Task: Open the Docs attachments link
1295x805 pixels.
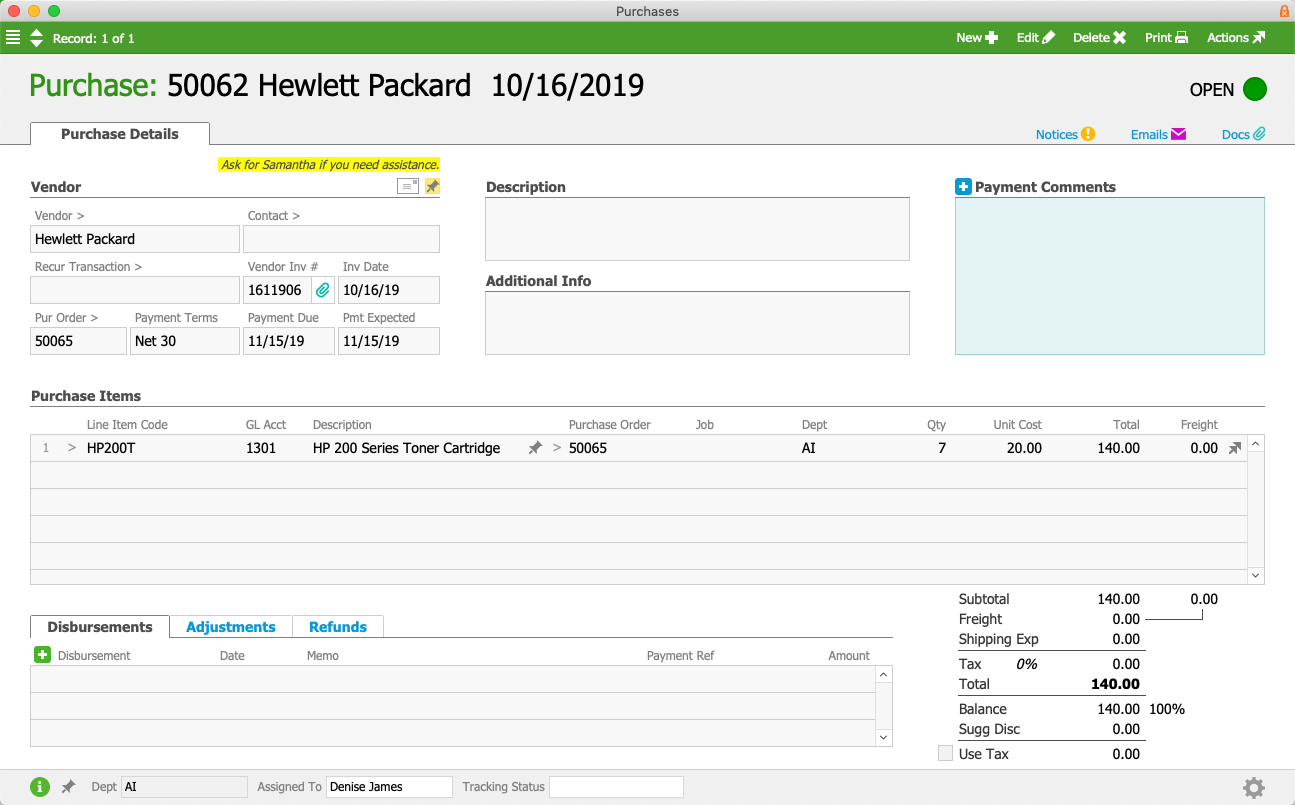Action: [1244, 134]
